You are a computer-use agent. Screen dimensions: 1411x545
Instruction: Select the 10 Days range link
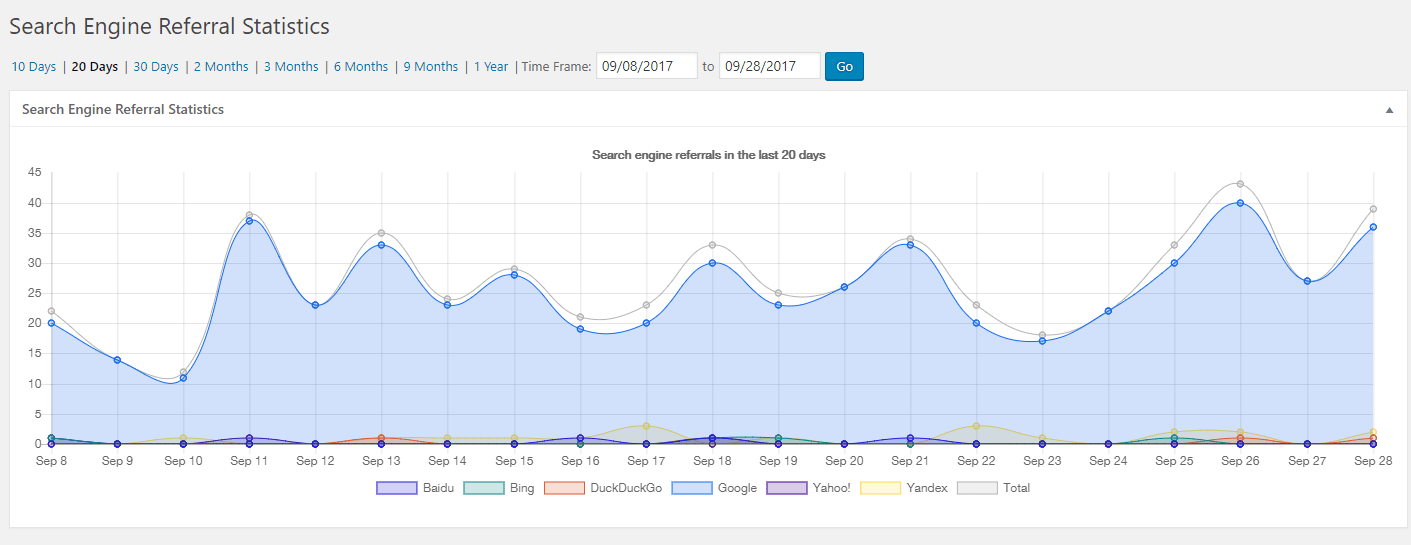click(x=34, y=67)
